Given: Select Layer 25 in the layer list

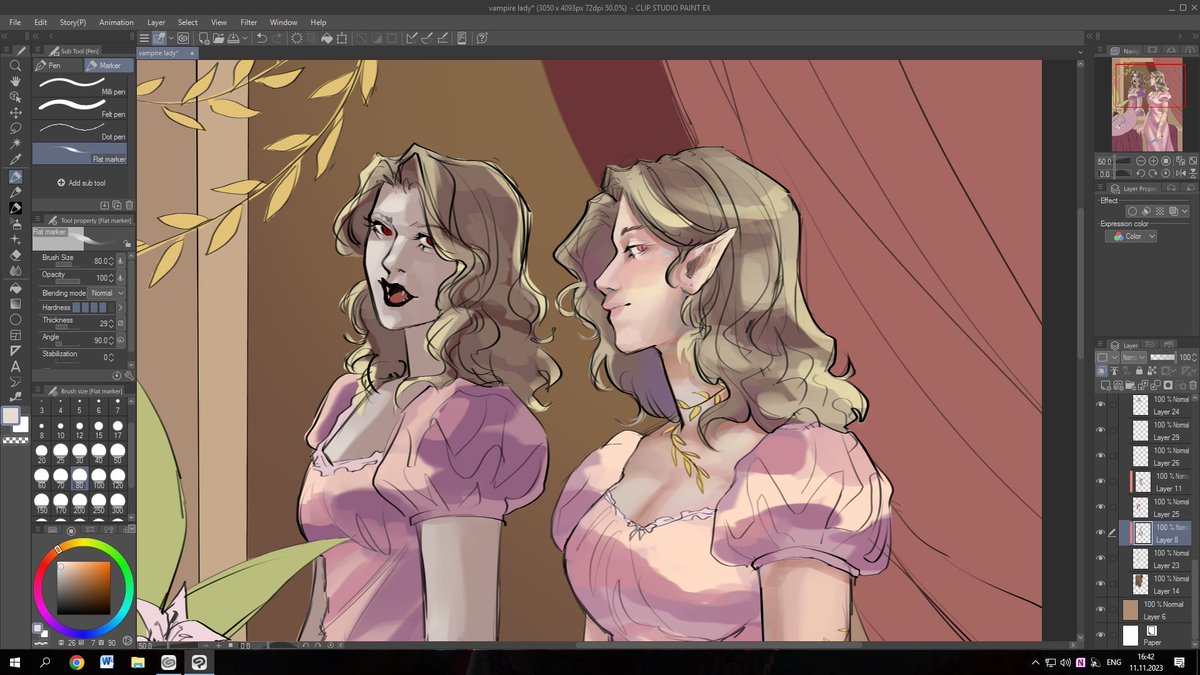Looking at the screenshot, I should 1158,507.
